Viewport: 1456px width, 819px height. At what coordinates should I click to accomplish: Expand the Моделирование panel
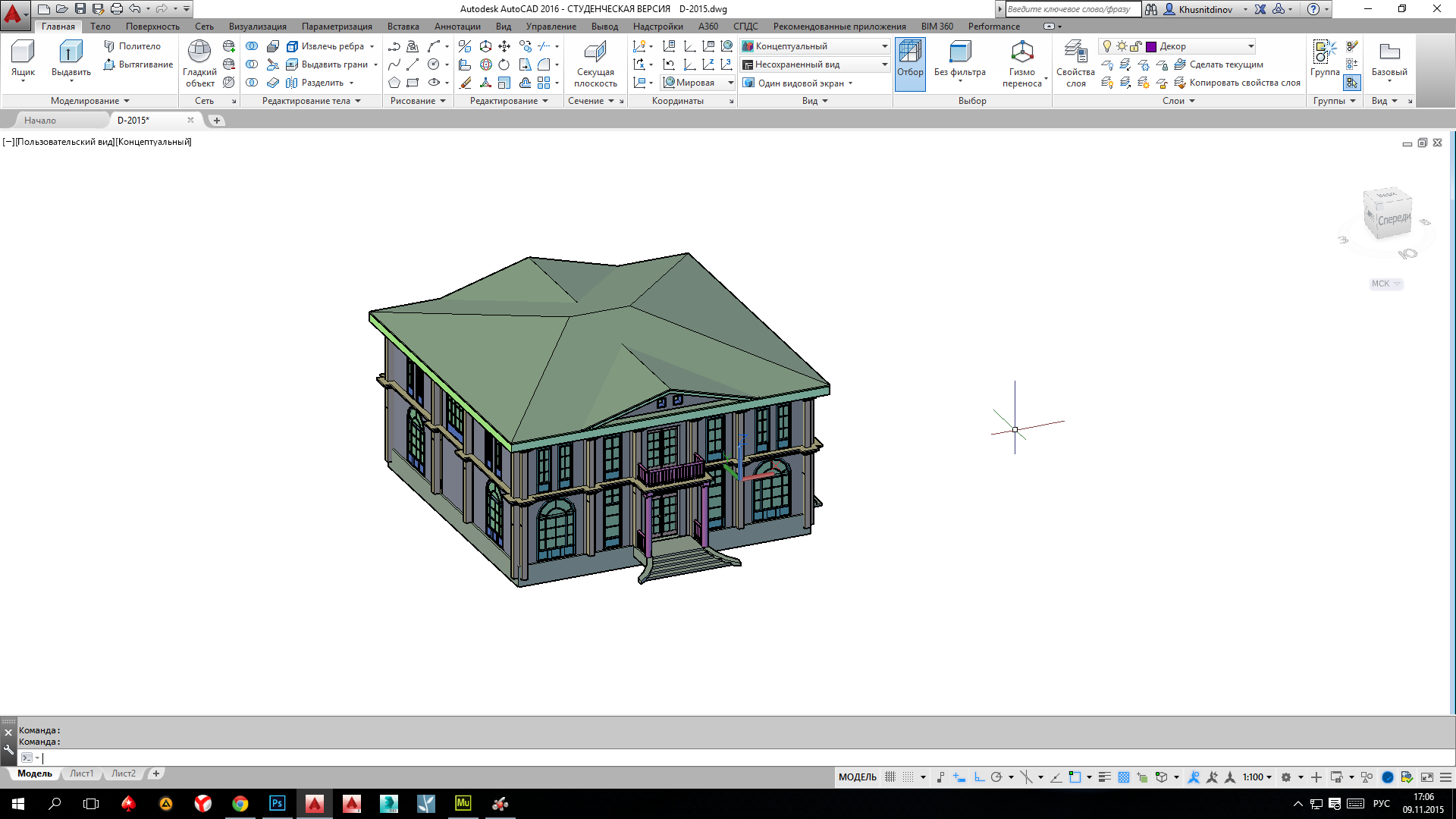[x=90, y=101]
